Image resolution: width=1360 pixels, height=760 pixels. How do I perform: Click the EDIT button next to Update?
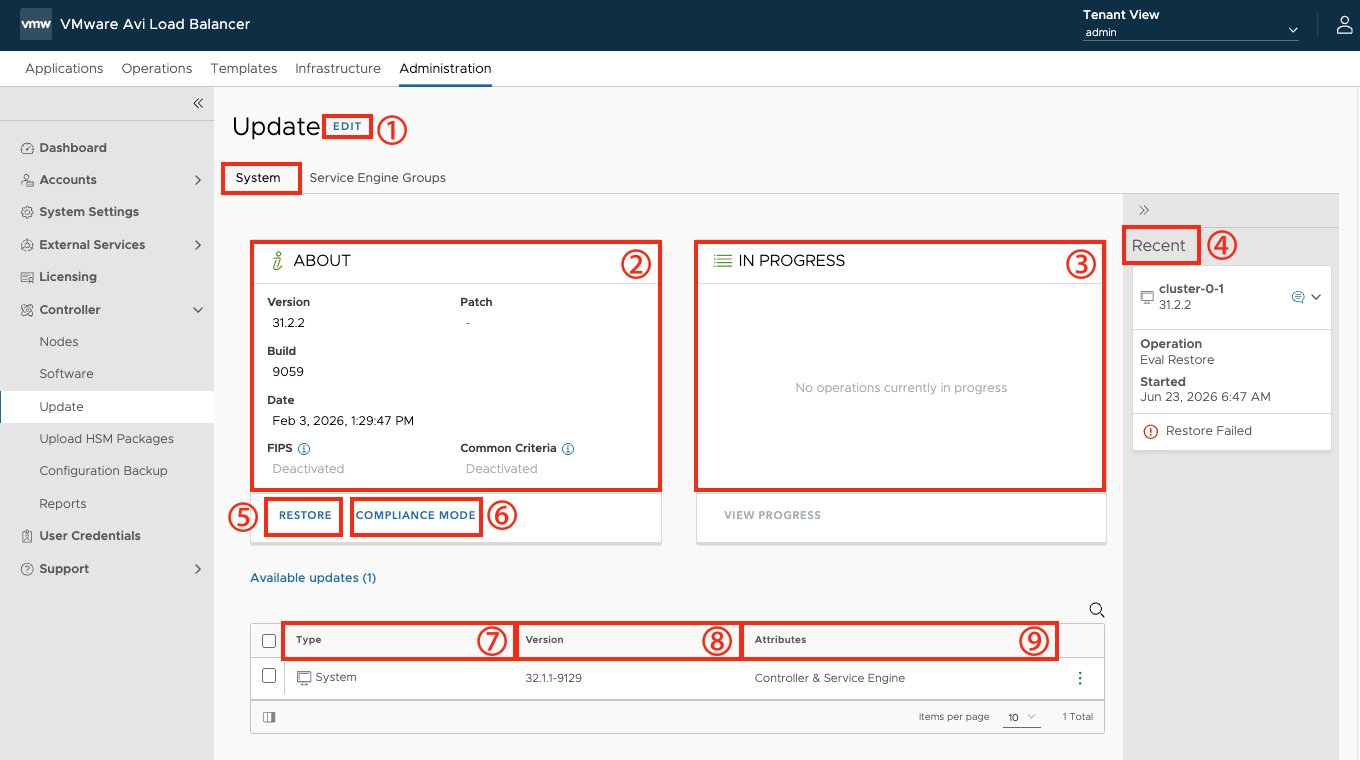pyautogui.click(x=347, y=127)
